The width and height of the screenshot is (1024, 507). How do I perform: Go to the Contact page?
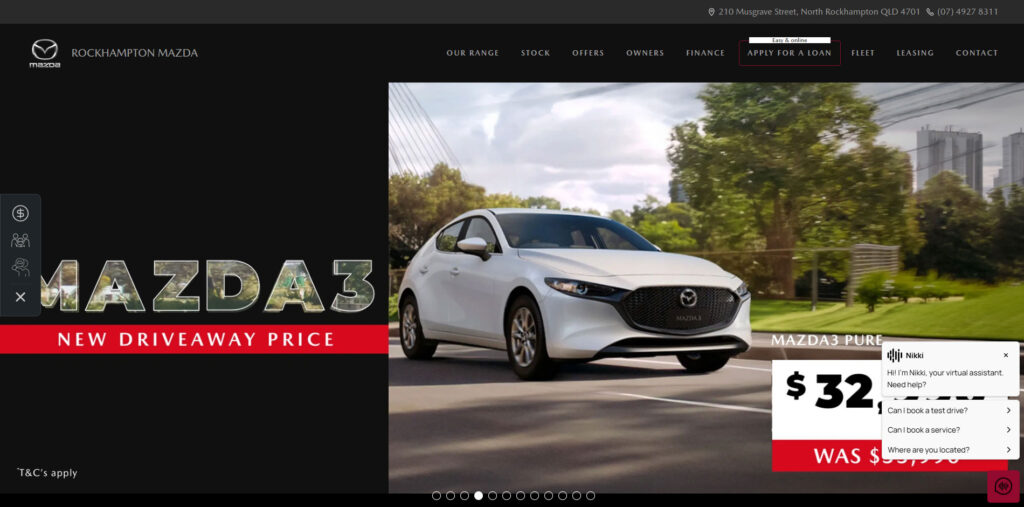[977, 53]
